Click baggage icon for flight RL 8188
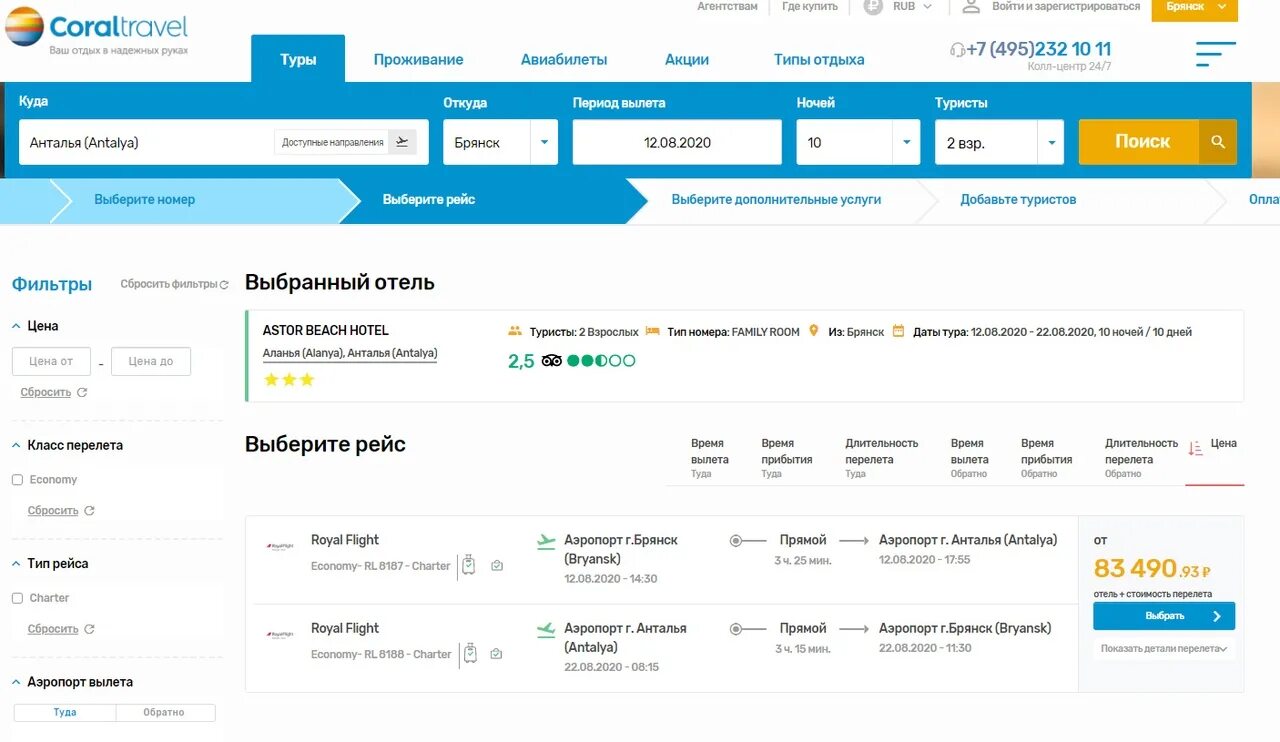 pyautogui.click(x=468, y=654)
